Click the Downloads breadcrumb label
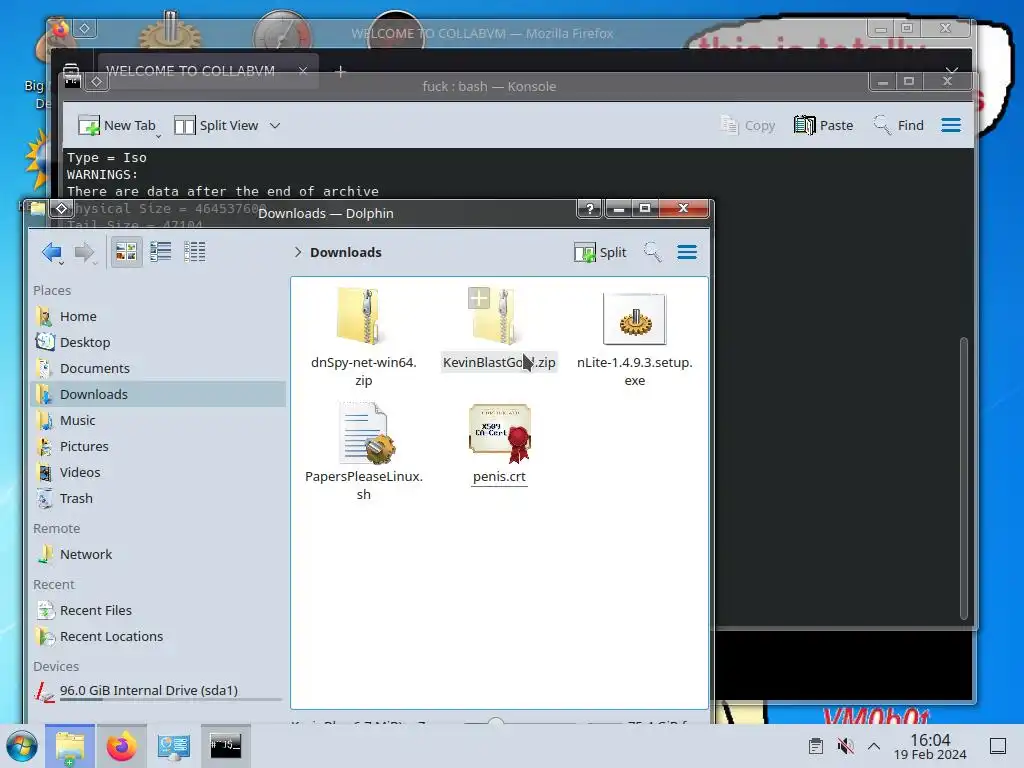Viewport: 1024px width, 768px height. [345, 252]
